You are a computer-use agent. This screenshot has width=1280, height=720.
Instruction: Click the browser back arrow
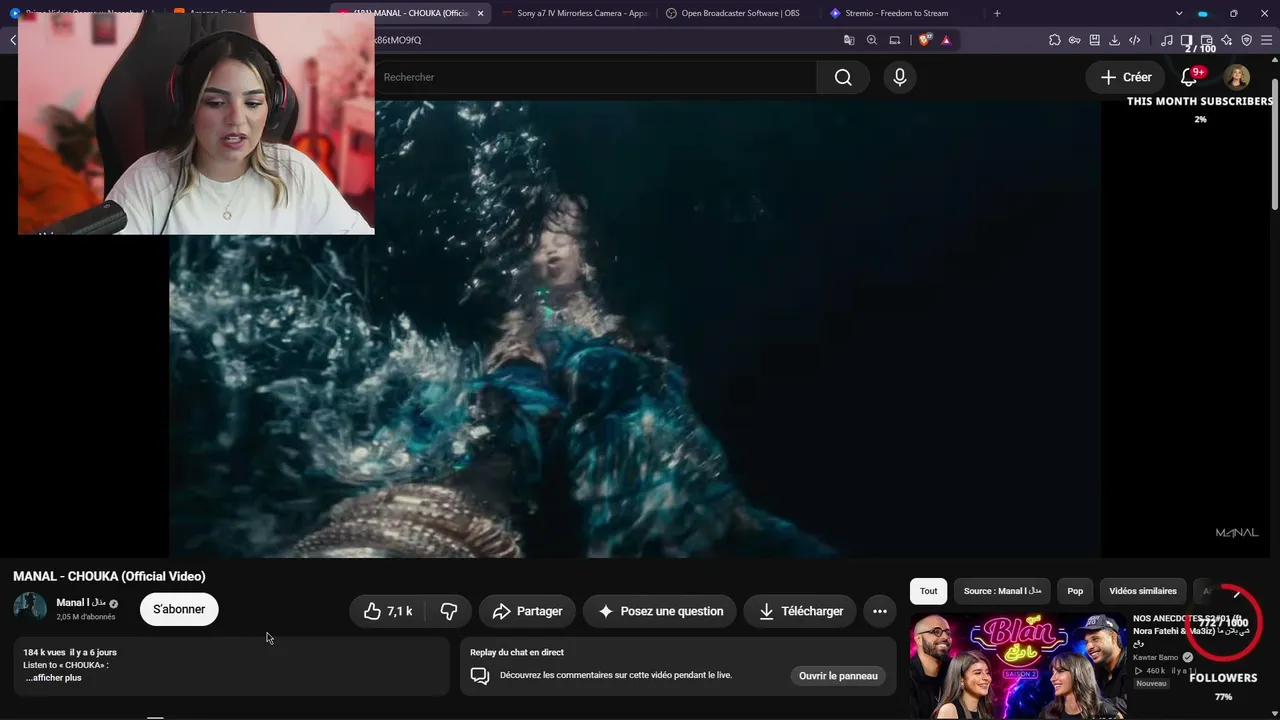pyautogui.click(x=12, y=40)
